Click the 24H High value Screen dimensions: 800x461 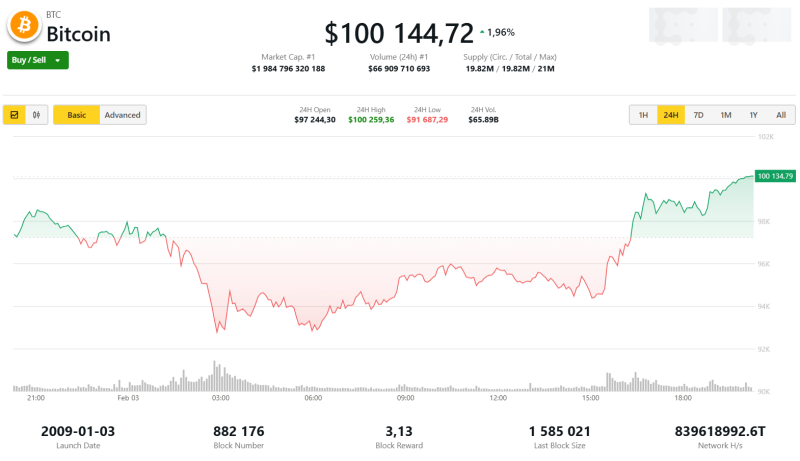click(371, 120)
